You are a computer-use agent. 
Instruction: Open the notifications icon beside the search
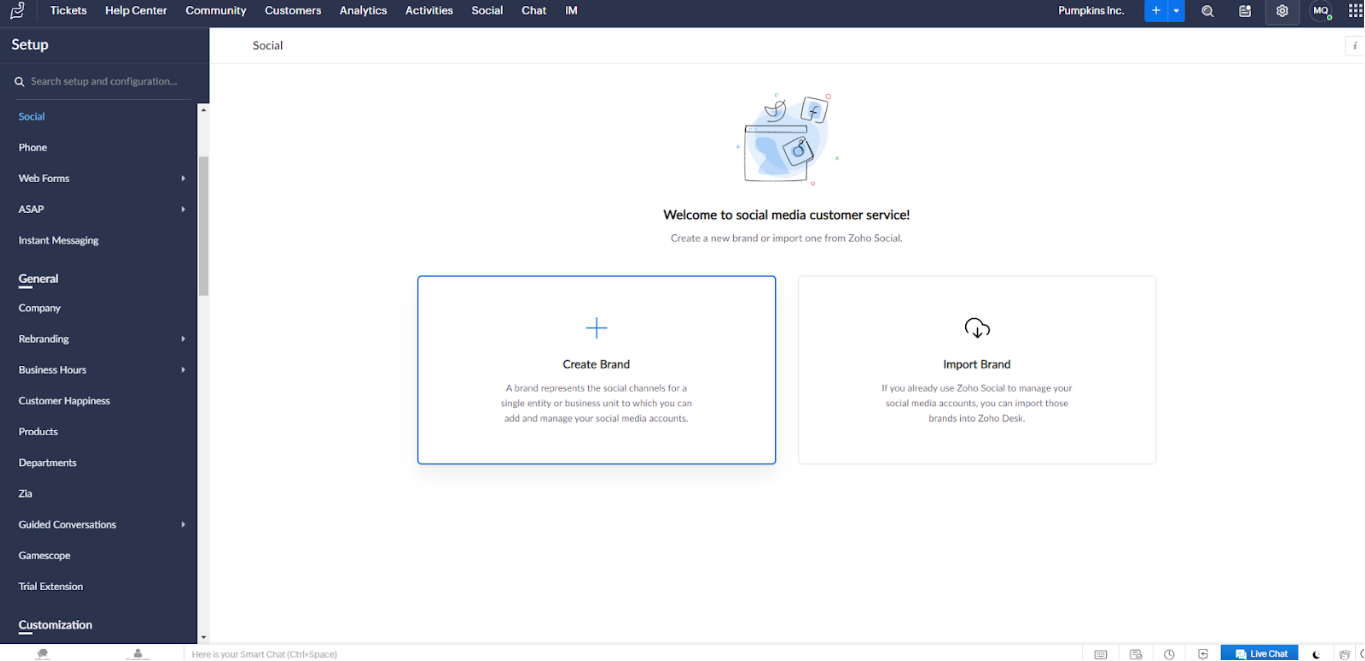click(x=1245, y=11)
